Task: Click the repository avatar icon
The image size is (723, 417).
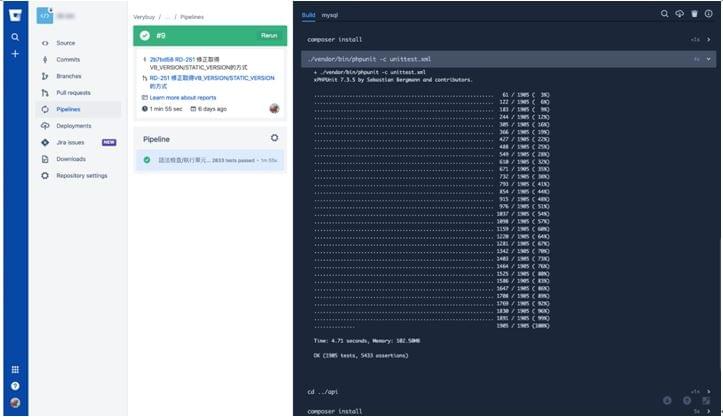Action: (45, 16)
